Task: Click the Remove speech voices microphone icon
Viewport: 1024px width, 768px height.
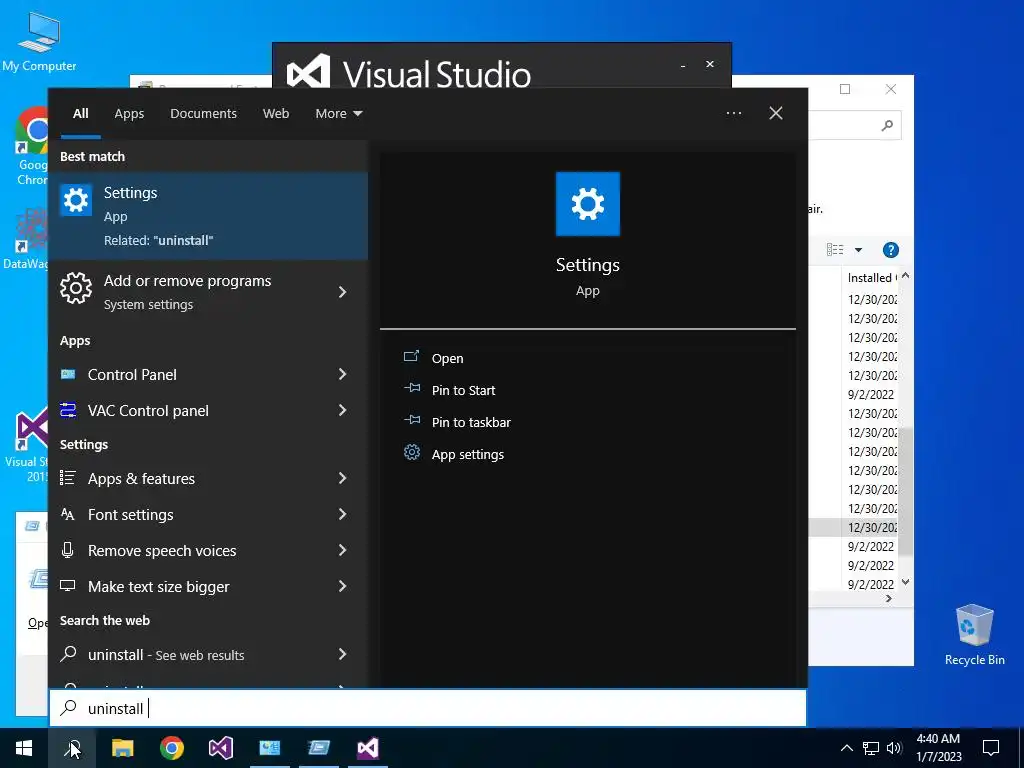Action: pos(68,550)
